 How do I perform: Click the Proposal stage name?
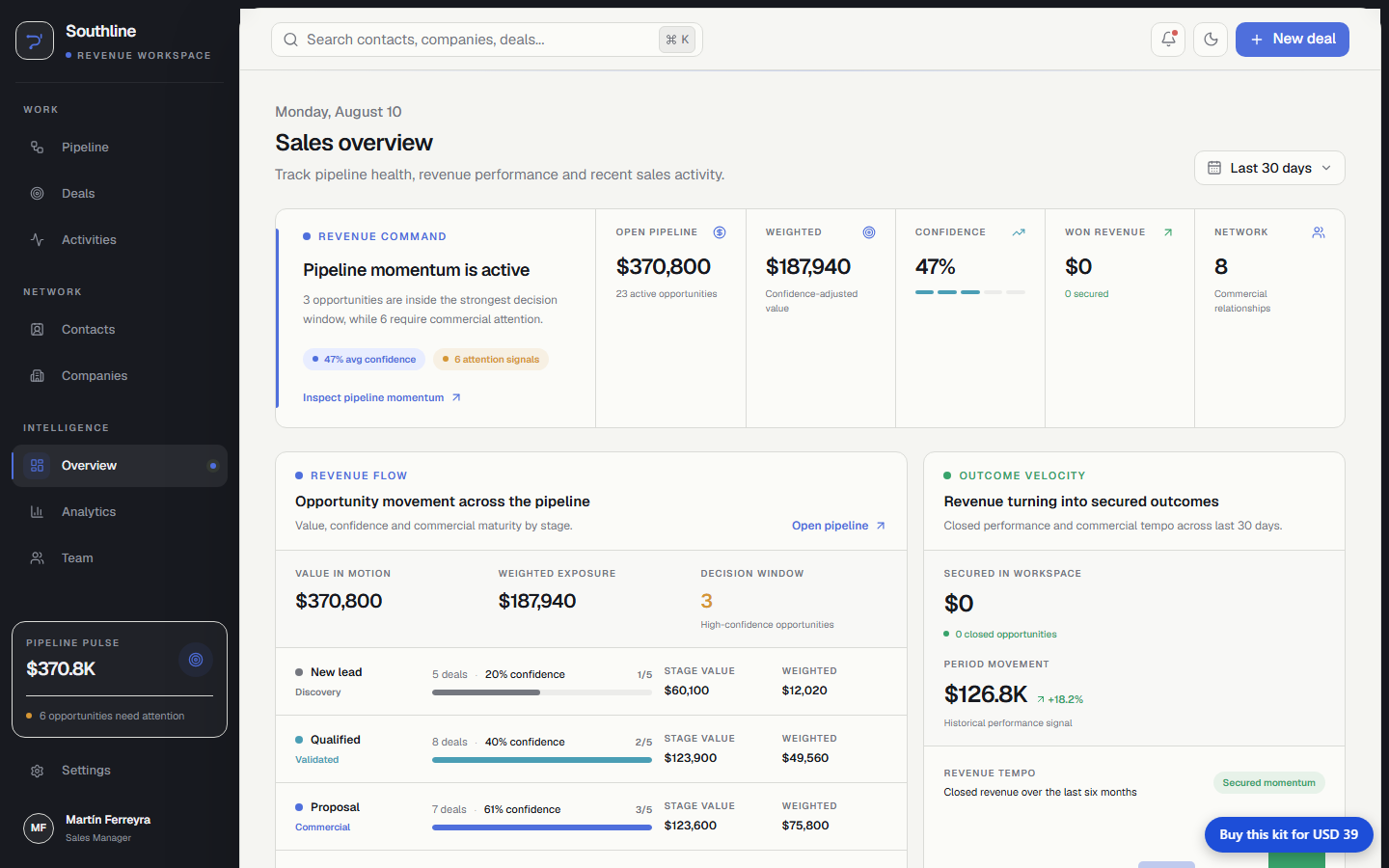pyautogui.click(x=335, y=807)
